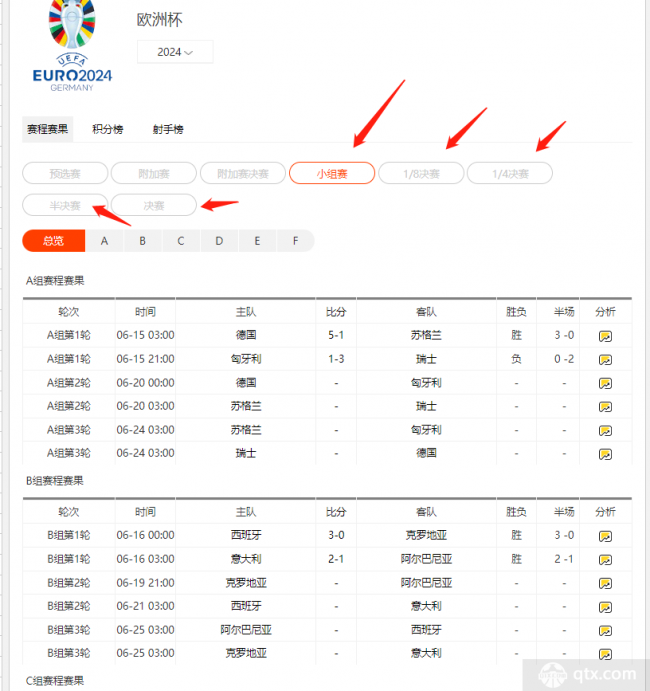
Task: Click the 06-20 03:00 time cell
Action: pos(145,406)
